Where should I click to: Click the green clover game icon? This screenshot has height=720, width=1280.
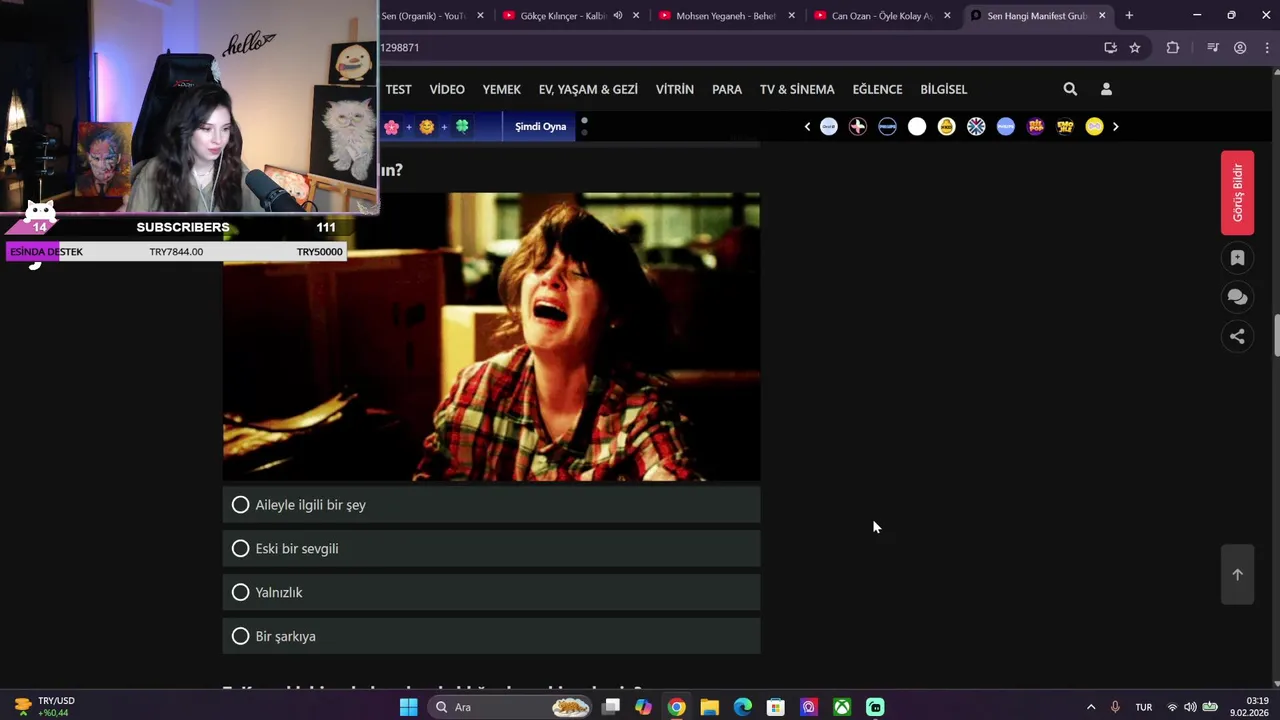point(462,127)
